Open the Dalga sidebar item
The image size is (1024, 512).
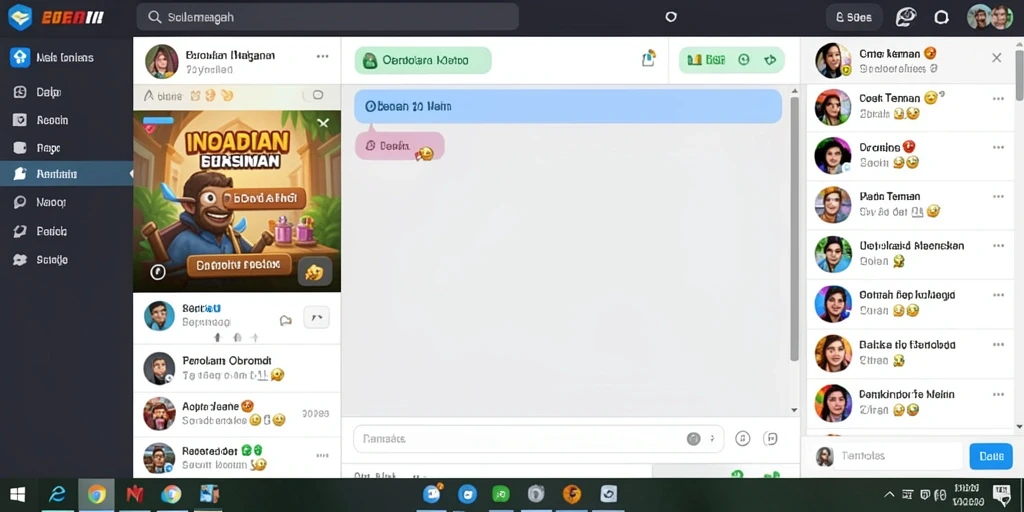67,92
